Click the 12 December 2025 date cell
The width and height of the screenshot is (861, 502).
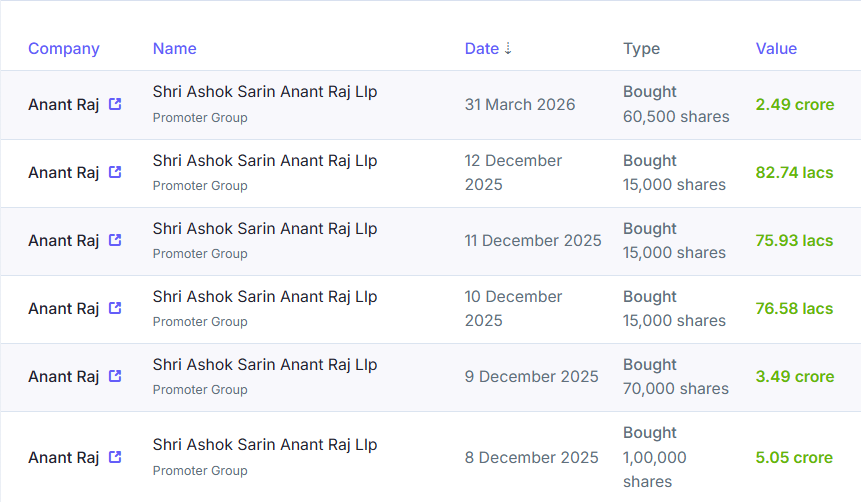tap(513, 172)
